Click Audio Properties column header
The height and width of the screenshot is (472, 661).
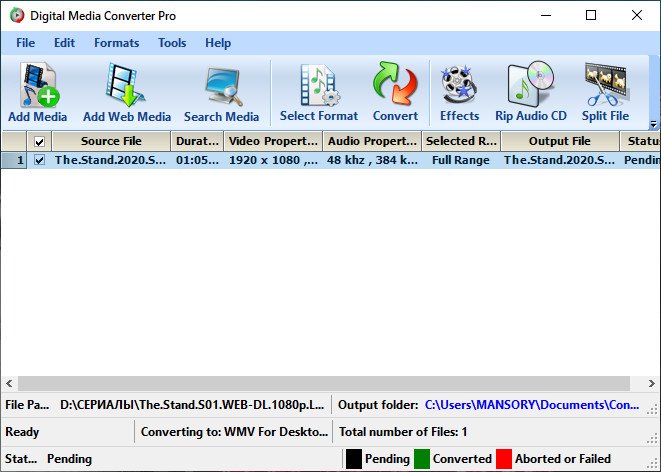pyautogui.click(x=372, y=141)
